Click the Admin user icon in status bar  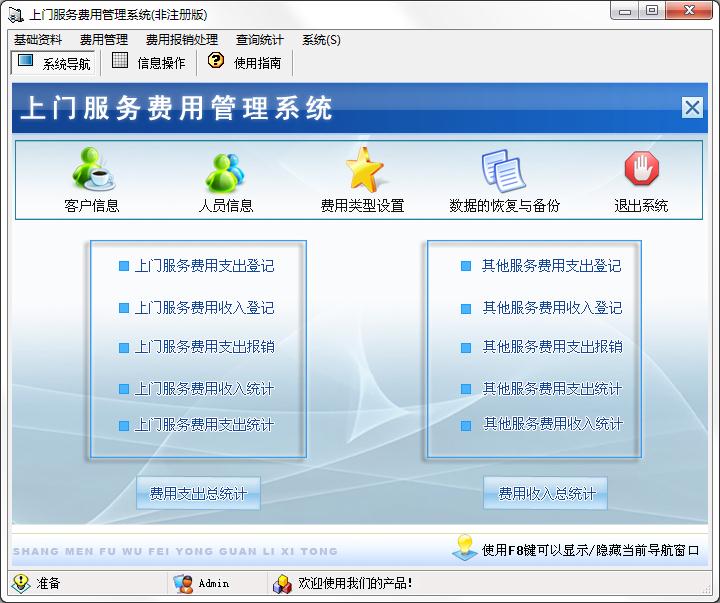tap(183, 584)
